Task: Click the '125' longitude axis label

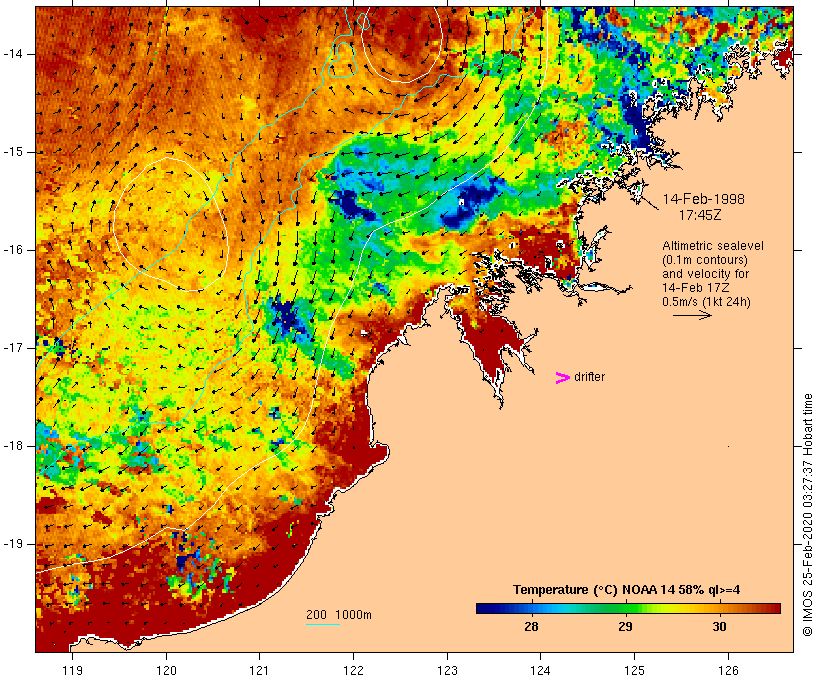Action: point(634,670)
